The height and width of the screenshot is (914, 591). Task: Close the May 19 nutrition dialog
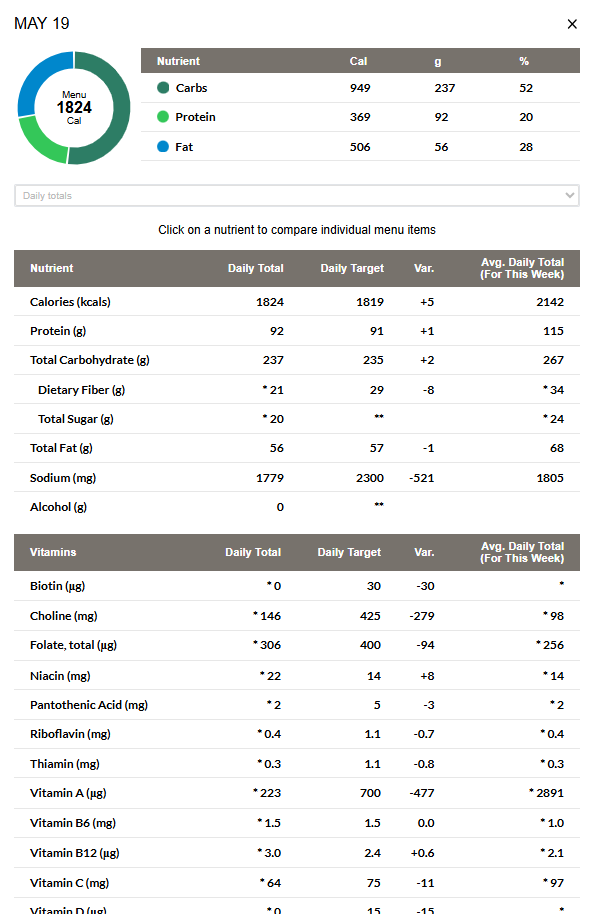[572, 24]
